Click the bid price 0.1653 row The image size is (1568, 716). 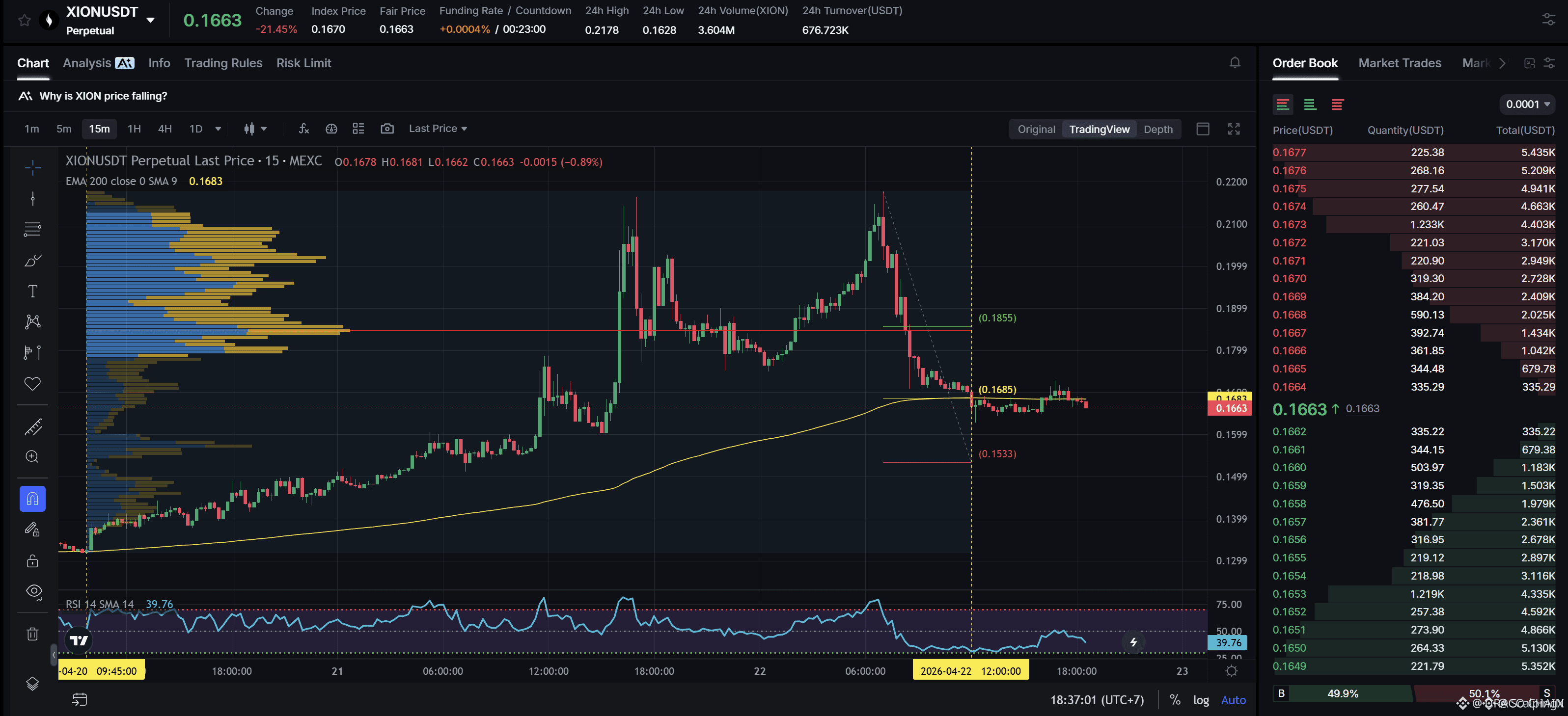pos(1413,594)
